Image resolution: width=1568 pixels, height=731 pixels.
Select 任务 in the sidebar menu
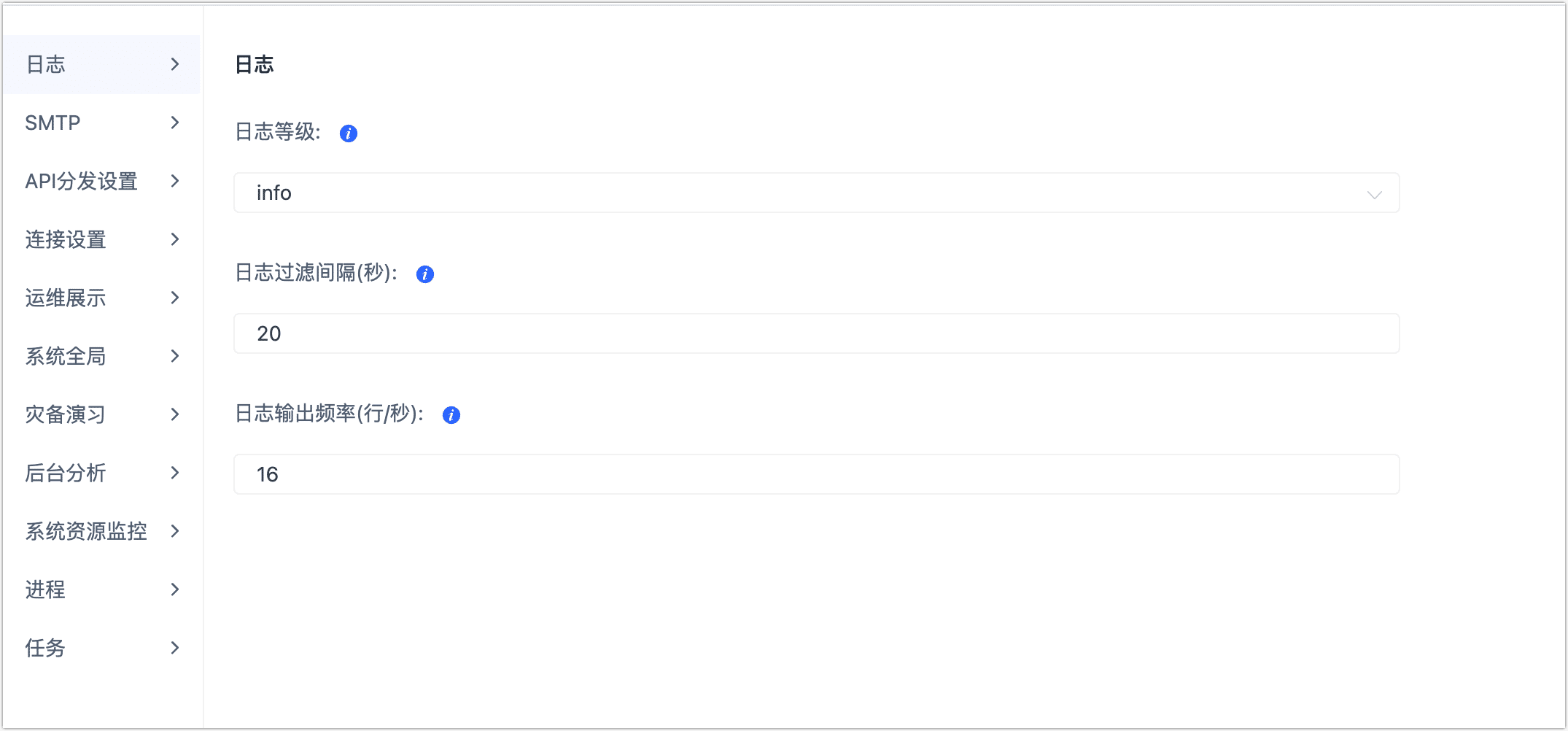point(45,648)
